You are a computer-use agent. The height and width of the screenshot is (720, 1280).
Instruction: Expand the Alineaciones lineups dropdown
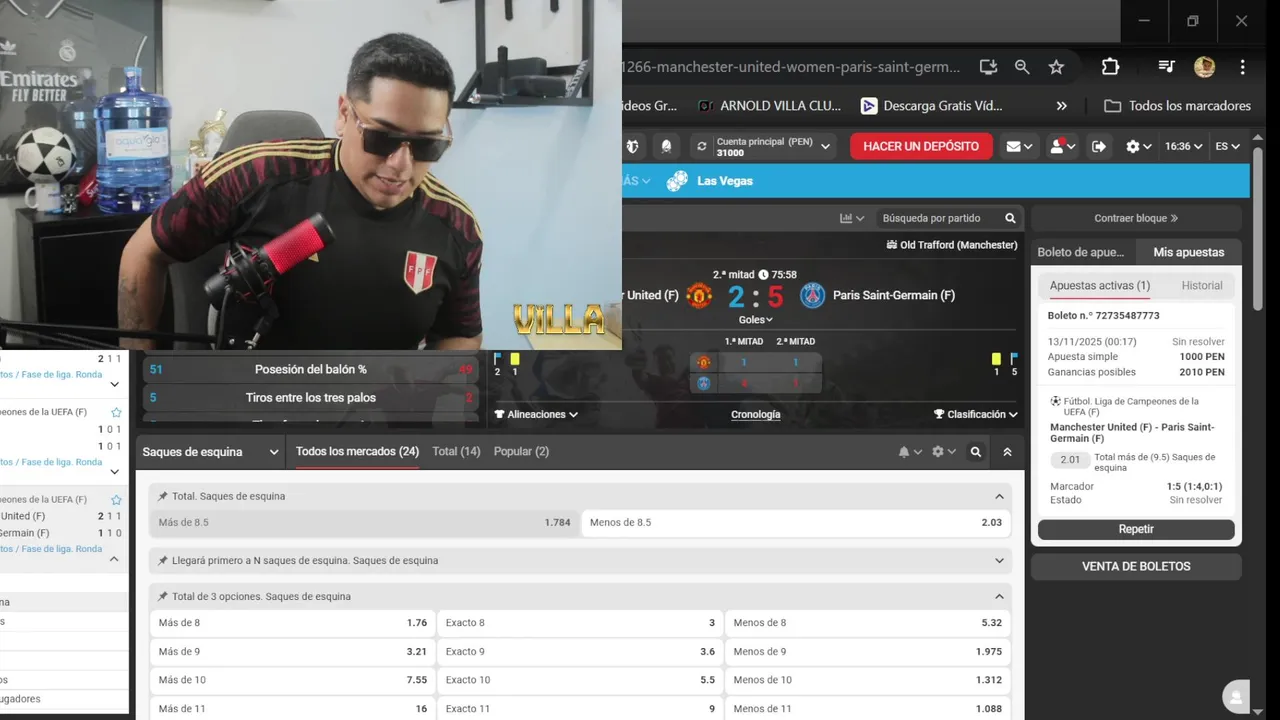536,414
